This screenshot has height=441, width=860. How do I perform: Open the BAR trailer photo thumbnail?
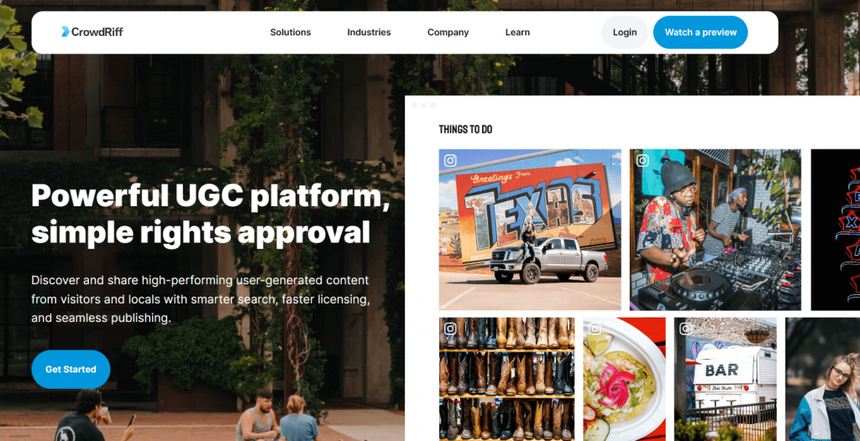726,379
